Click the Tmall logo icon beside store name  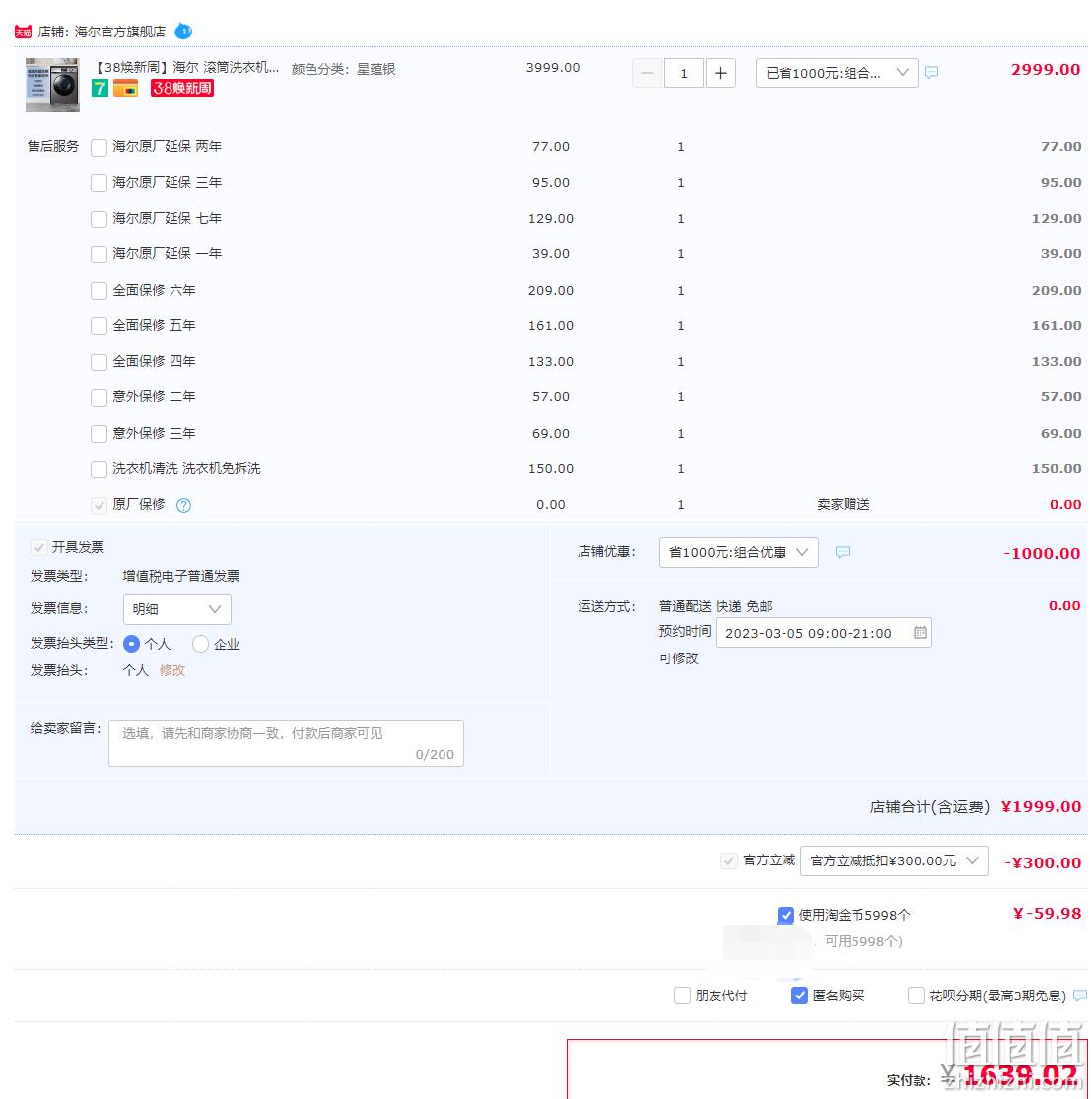23,33
